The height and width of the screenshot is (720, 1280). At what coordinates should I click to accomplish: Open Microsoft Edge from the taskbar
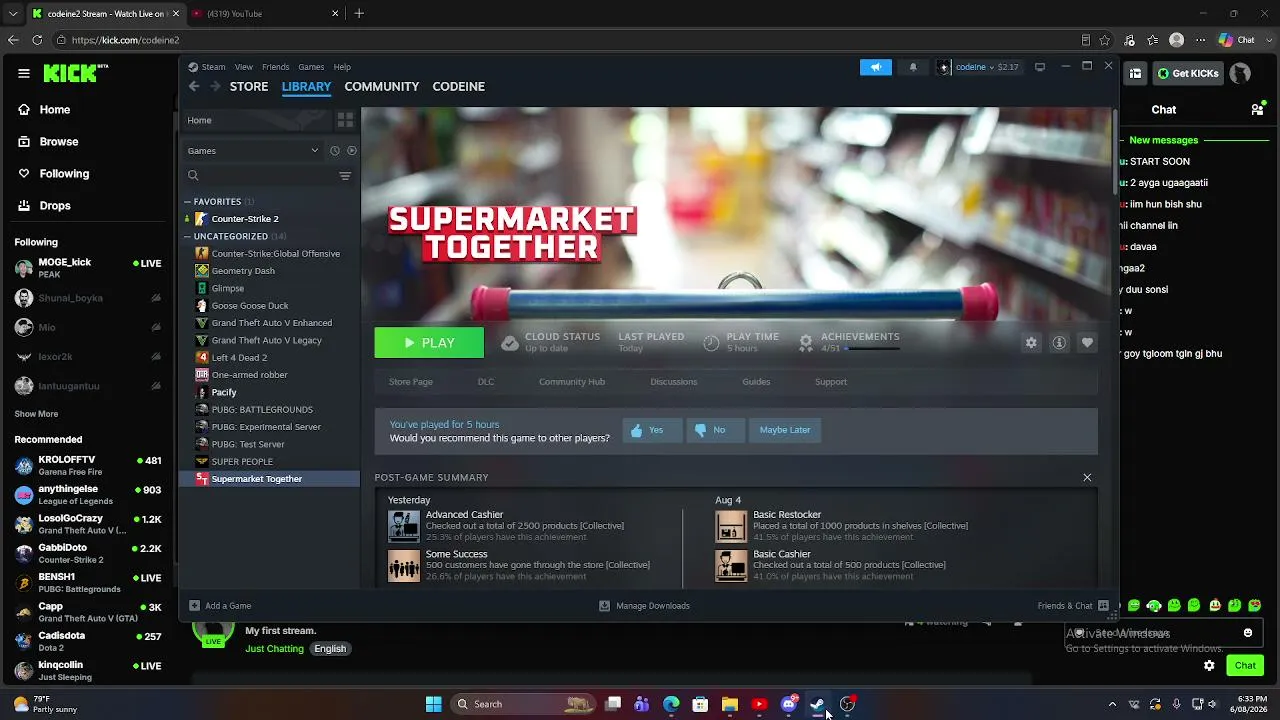coord(672,704)
